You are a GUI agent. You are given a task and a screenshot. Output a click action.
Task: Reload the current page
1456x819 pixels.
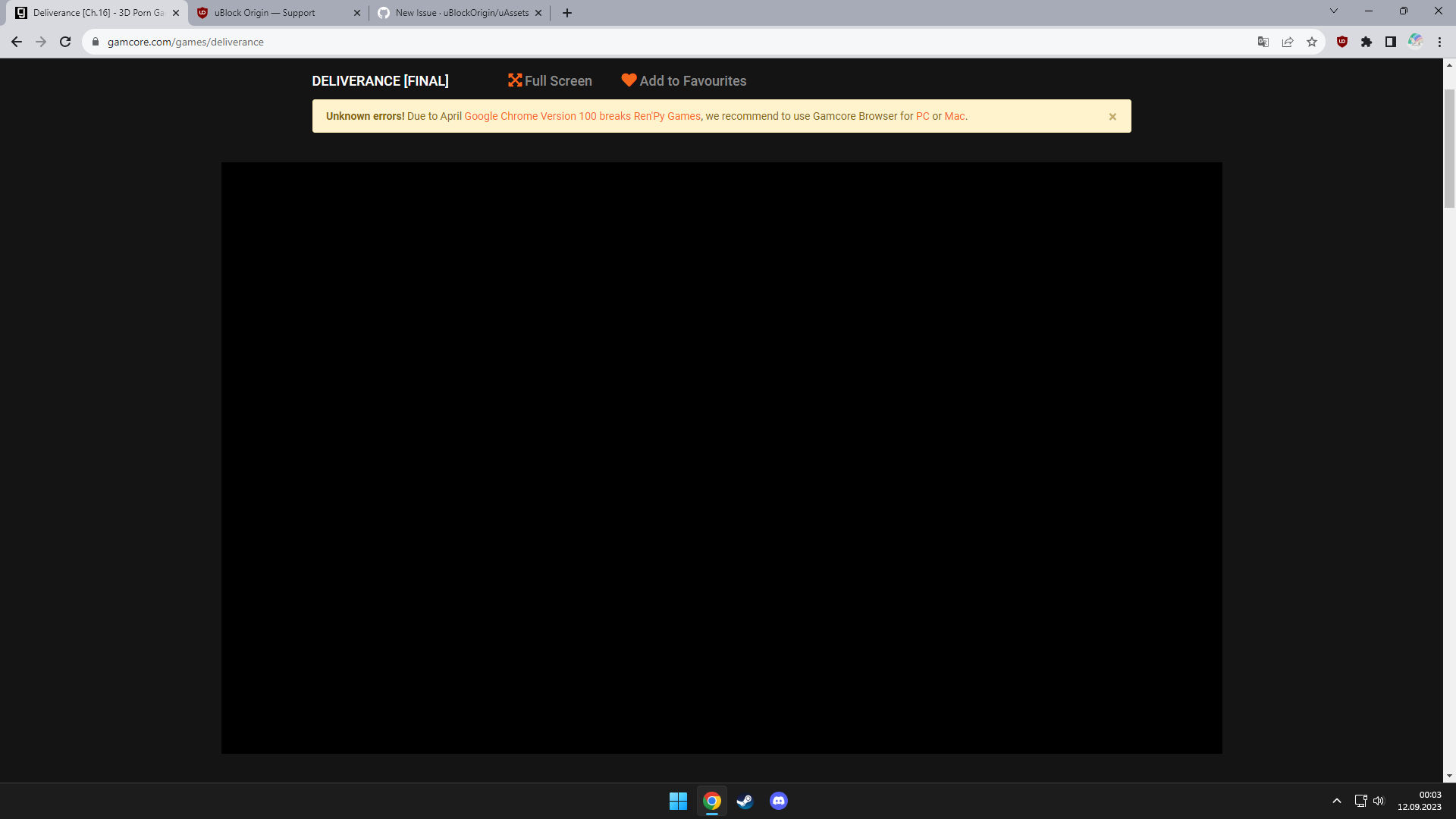click(65, 42)
